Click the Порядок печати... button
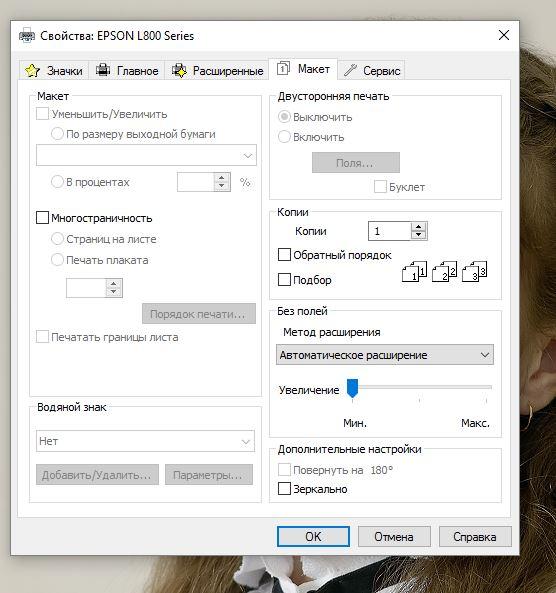 click(x=199, y=314)
